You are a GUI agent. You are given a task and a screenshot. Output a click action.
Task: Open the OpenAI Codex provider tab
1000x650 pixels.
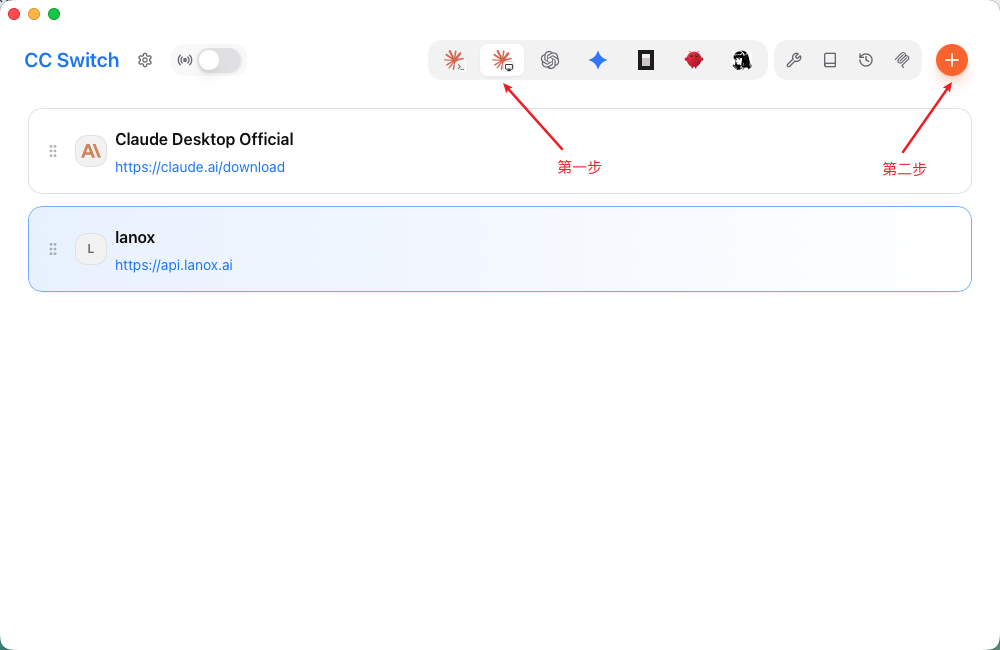pos(550,60)
